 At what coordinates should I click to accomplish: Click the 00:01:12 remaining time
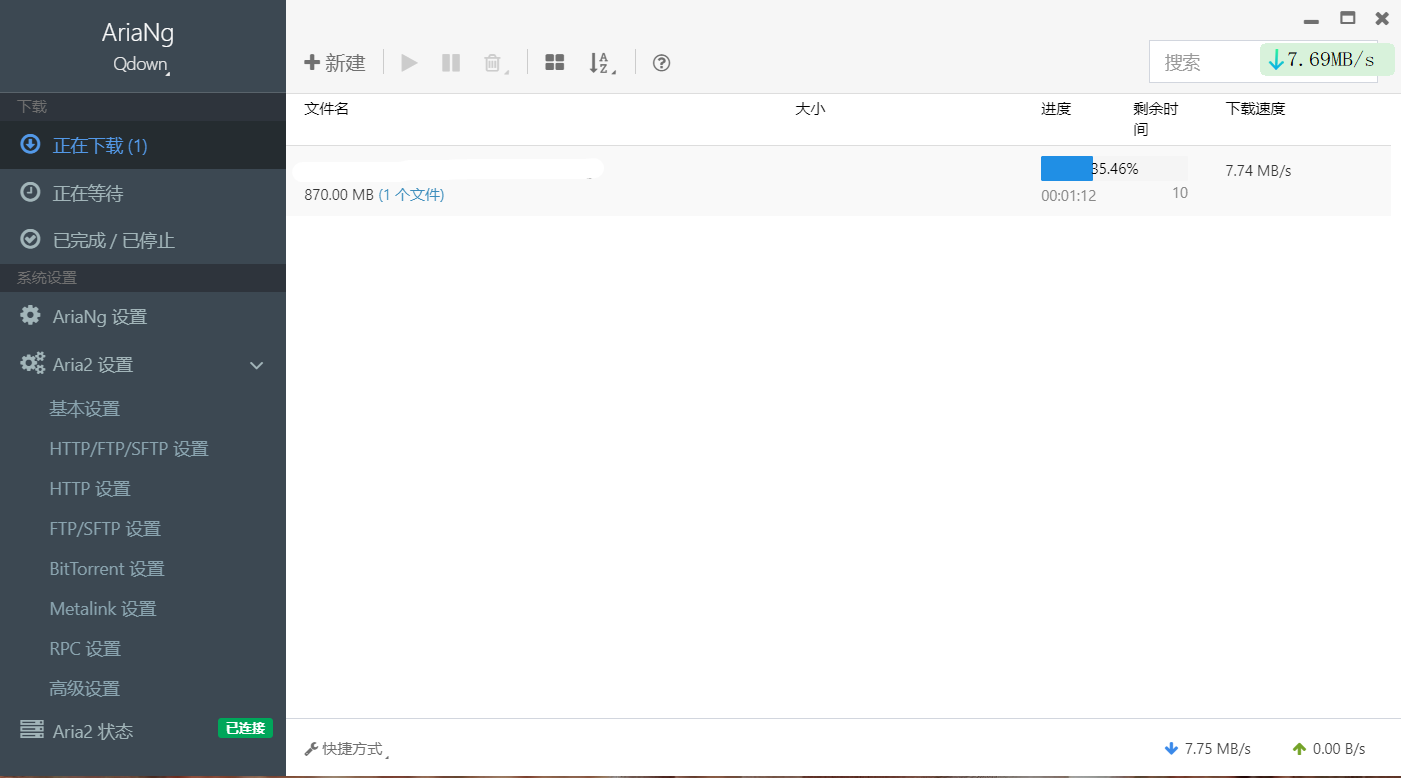[1068, 196]
